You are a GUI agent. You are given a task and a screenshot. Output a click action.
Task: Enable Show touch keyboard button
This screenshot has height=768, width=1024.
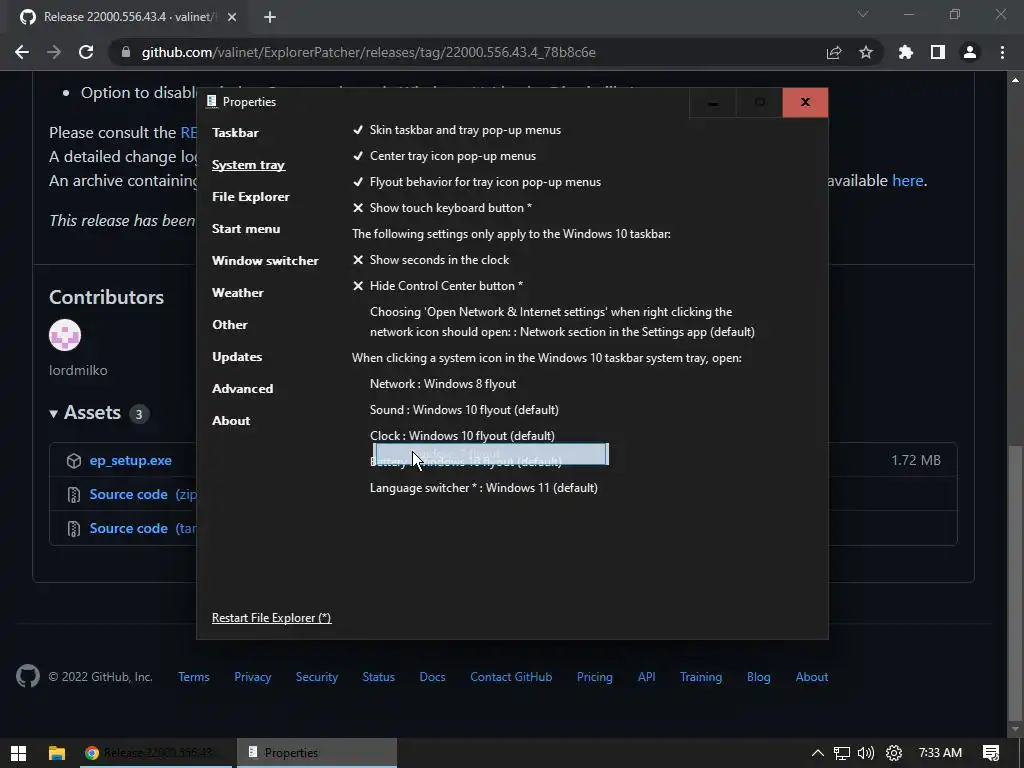coord(442,208)
